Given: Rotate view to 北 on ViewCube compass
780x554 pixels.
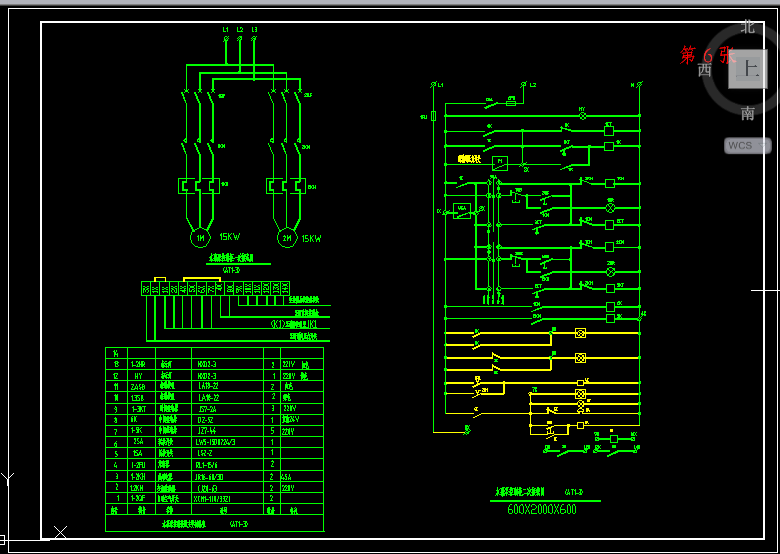Looking at the screenshot, I should tap(748, 26).
